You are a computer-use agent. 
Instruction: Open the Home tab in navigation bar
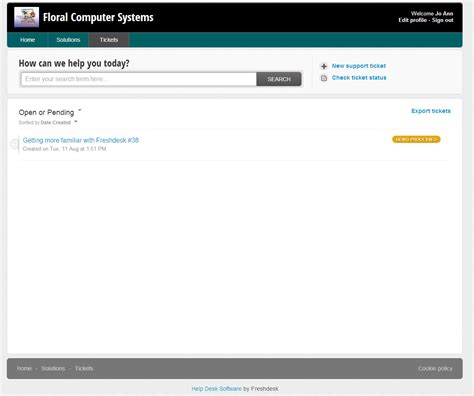coord(27,40)
